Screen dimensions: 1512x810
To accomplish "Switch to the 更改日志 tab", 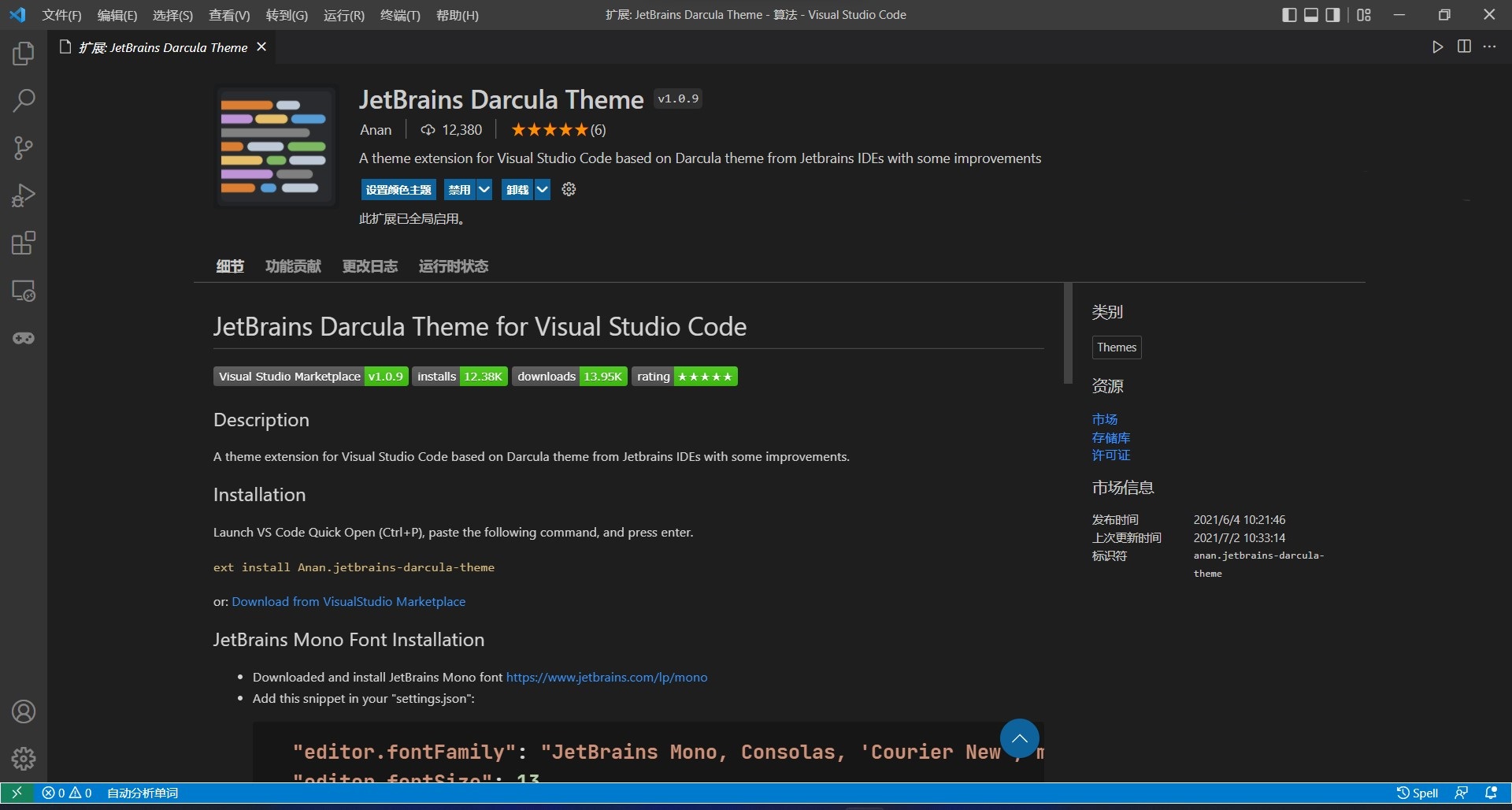I will (370, 266).
